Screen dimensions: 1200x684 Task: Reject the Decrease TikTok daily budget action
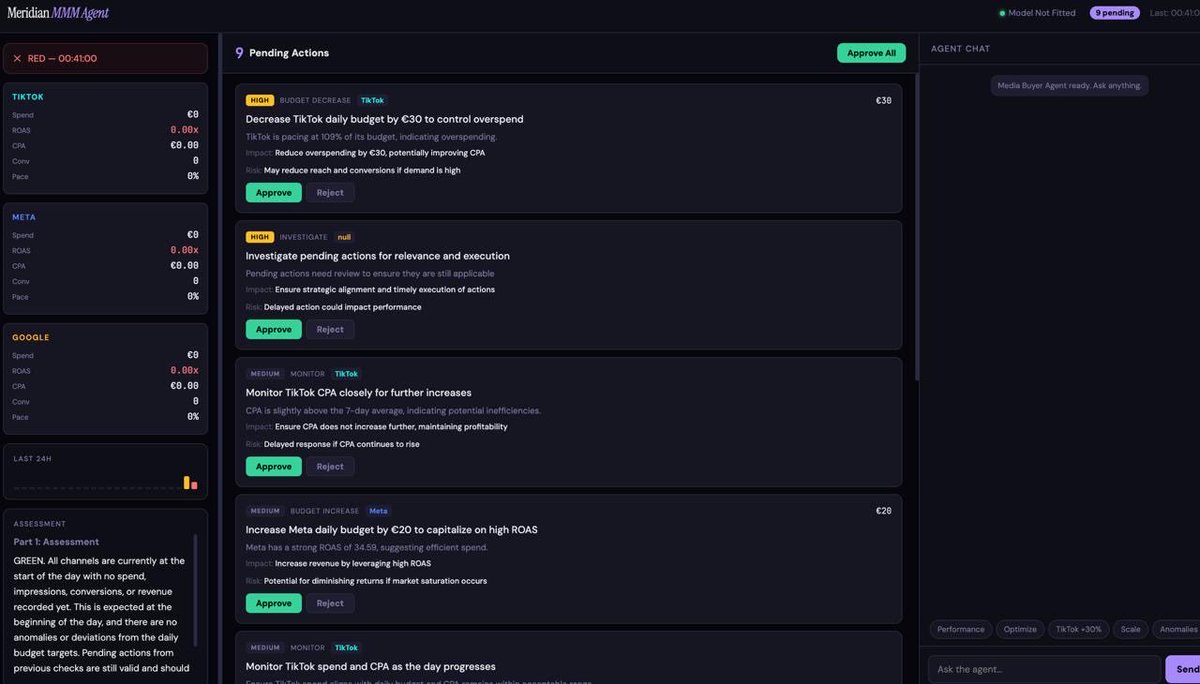click(x=330, y=193)
